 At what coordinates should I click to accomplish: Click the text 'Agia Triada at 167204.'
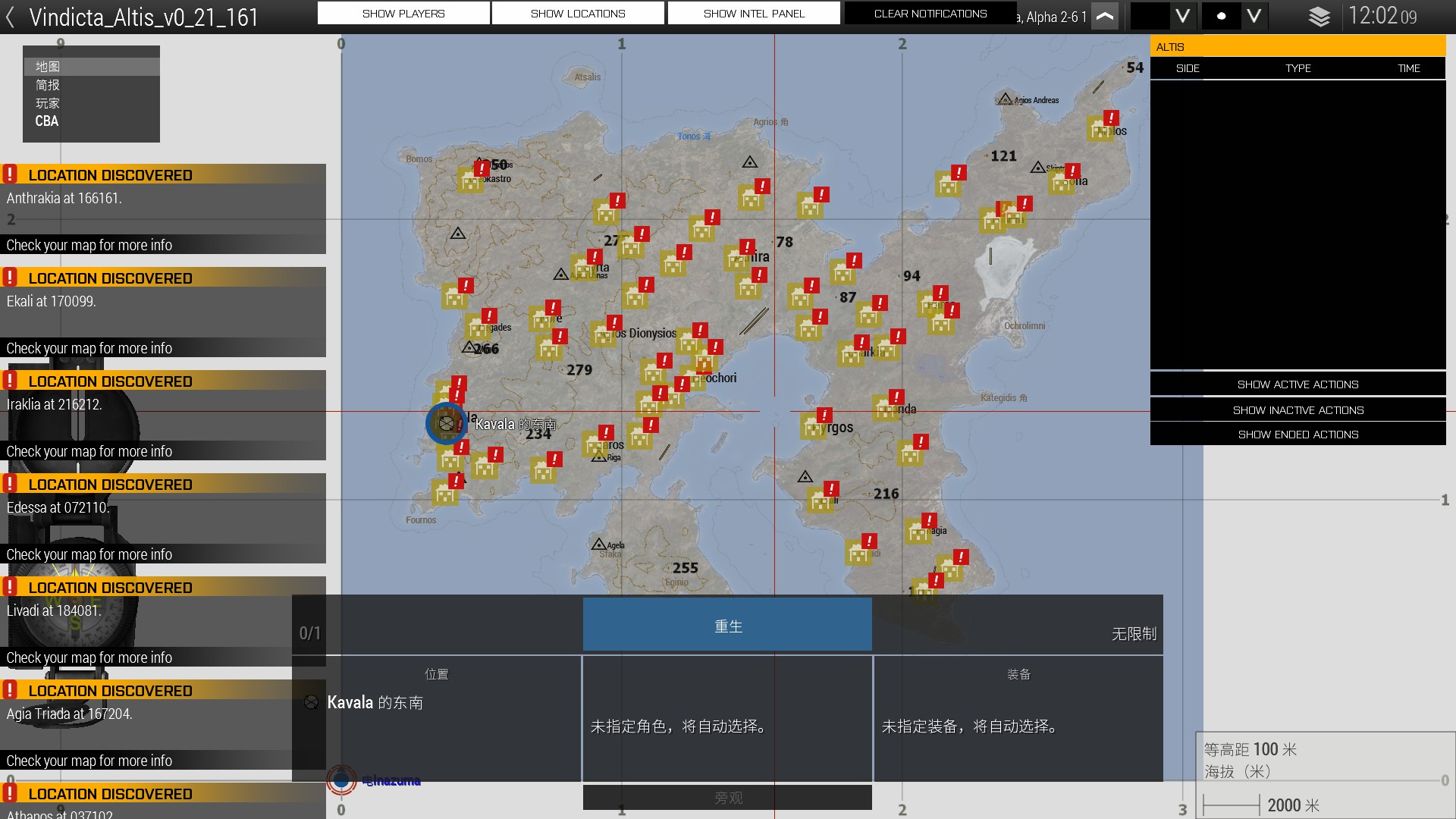[69, 714]
